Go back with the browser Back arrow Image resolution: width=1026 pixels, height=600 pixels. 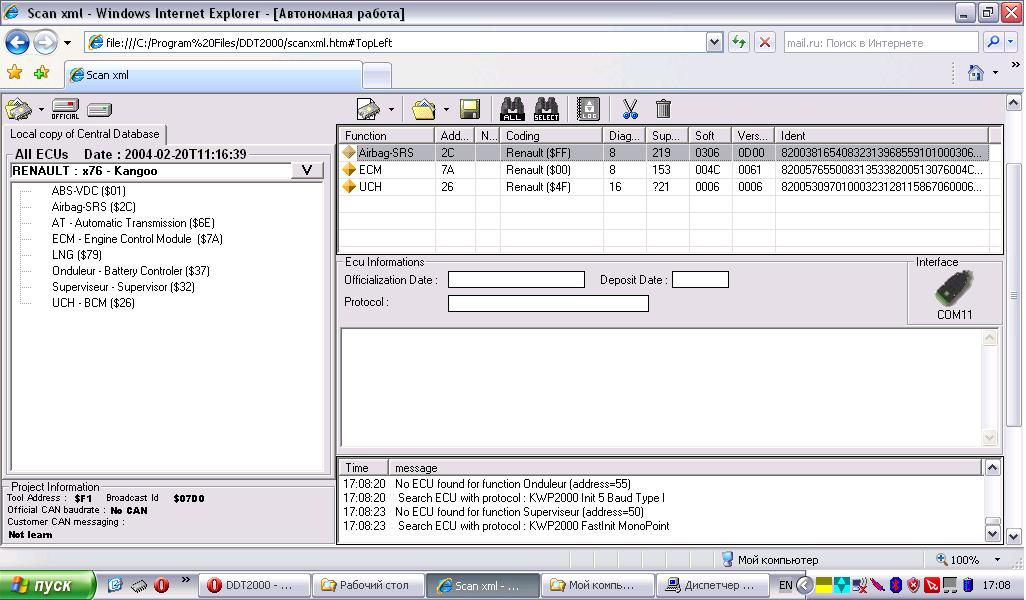click(17, 43)
